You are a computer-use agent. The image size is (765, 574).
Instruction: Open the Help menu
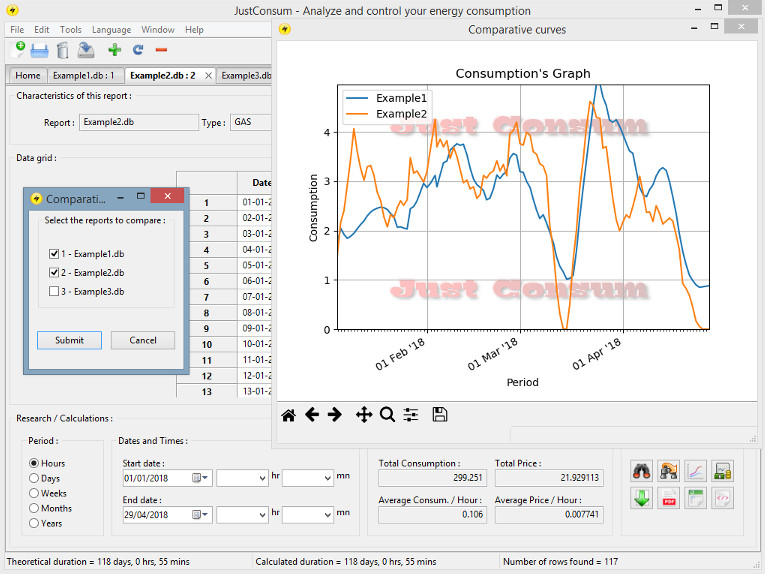[194, 30]
